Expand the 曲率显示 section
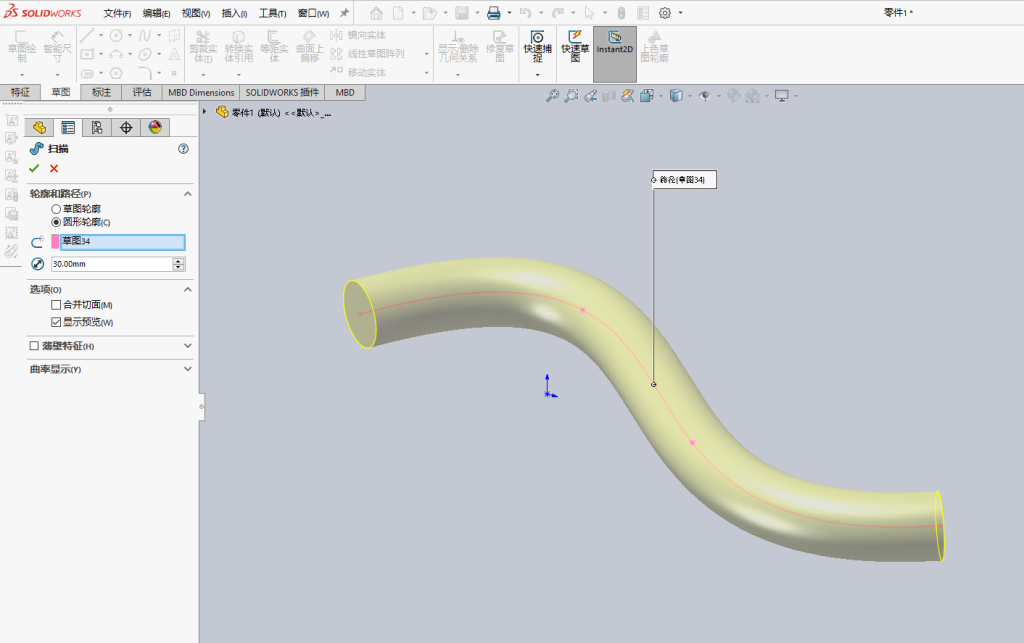Viewport: 1024px width, 643px height. click(x=187, y=369)
